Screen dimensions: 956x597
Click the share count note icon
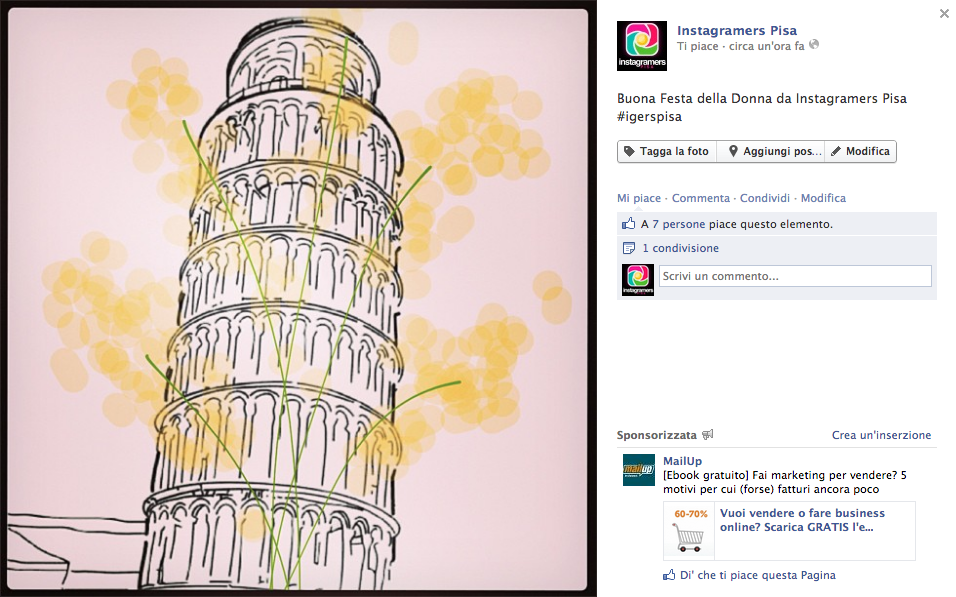tap(629, 248)
